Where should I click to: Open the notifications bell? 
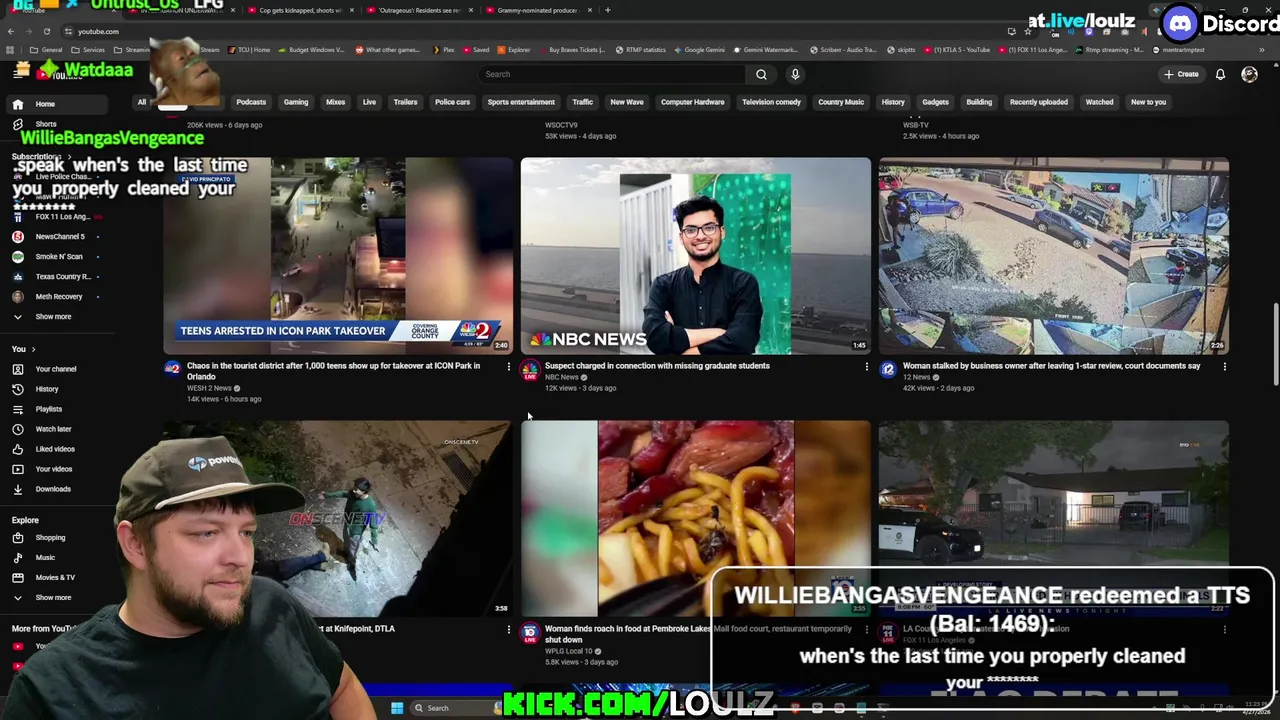coord(1220,74)
